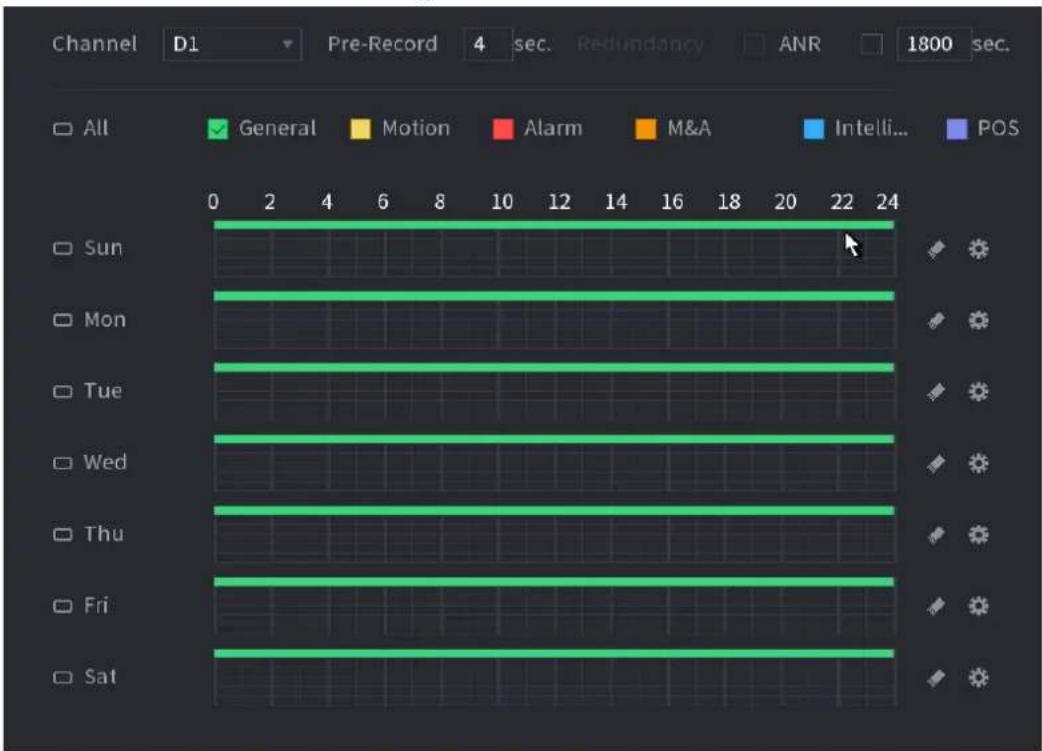Click the eraser icon for Fri row
This screenshot has height=751, width=1042.
pos(936,606)
